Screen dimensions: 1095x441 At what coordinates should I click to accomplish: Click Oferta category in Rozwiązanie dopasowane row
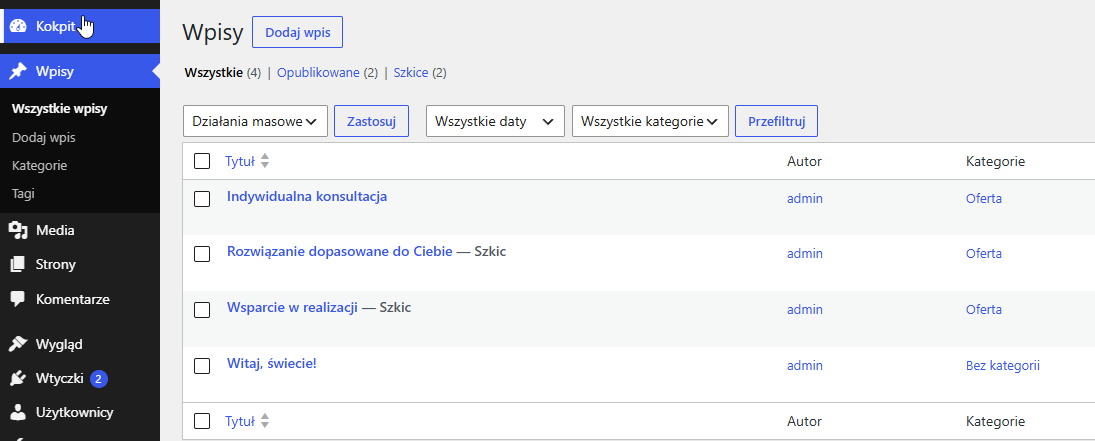(984, 254)
